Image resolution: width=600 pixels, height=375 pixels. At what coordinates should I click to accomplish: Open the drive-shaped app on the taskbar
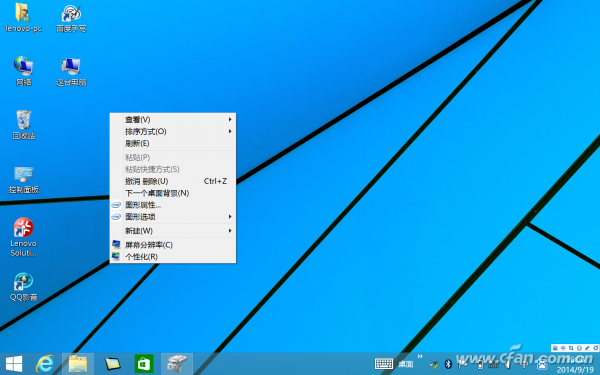click(177, 364)
